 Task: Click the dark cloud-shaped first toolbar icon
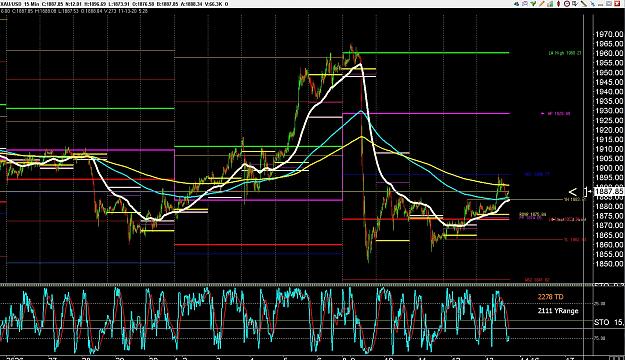point(517,4)
